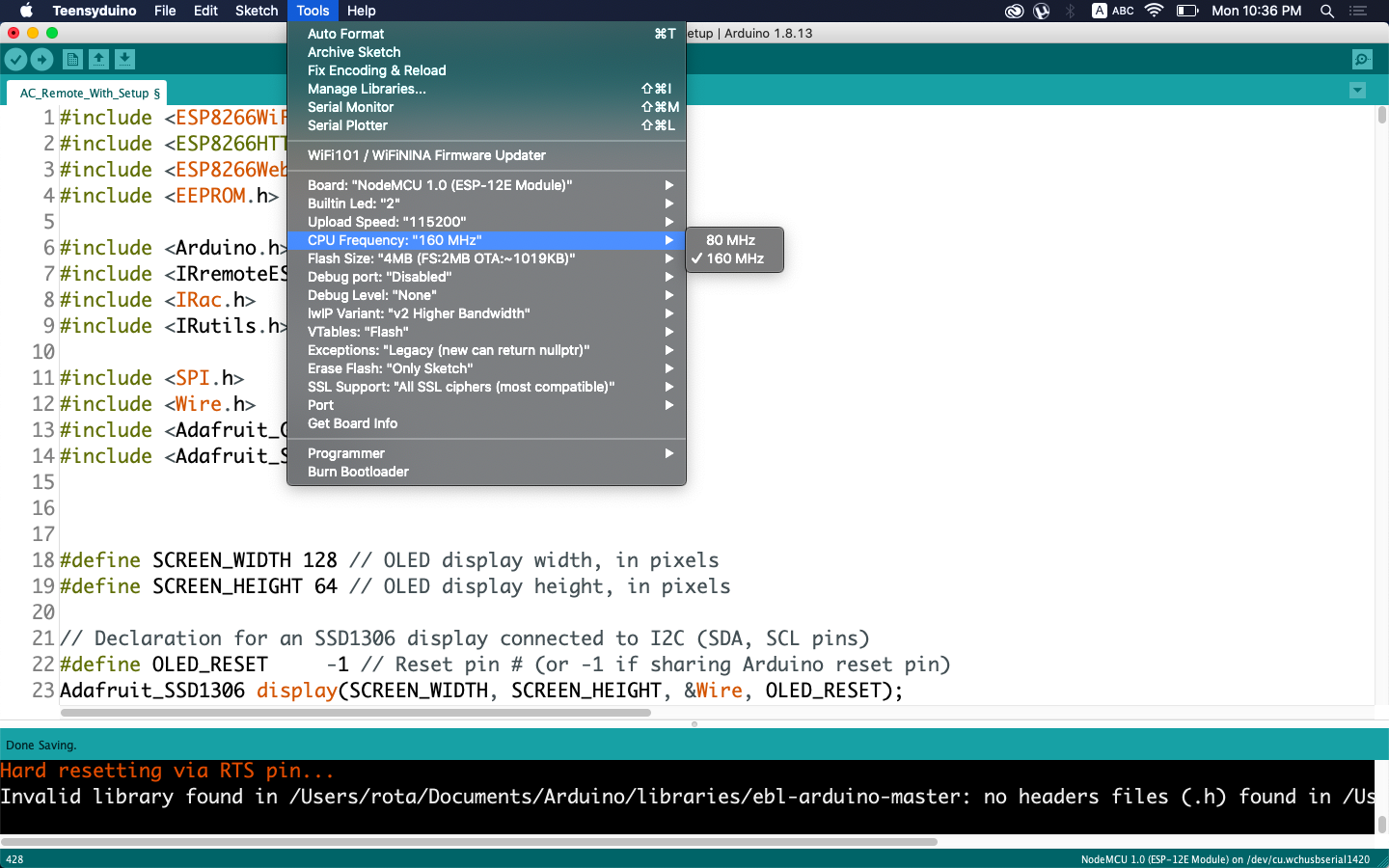1389x868 pixels.
Task: Expand the Debug port Disabled submenu
Action: tap(486, 277)
